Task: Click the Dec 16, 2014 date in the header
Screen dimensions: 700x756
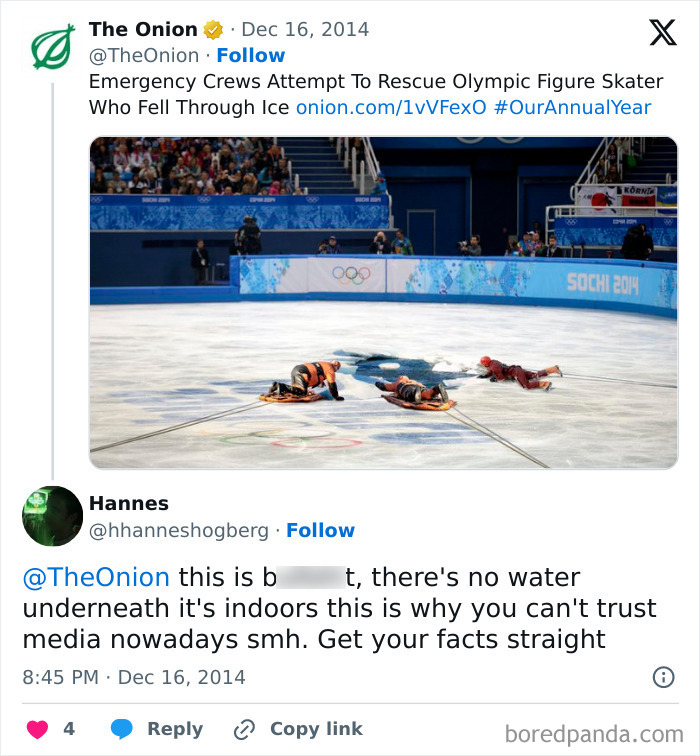Action: pyautogui.click(x=305, y=30)
